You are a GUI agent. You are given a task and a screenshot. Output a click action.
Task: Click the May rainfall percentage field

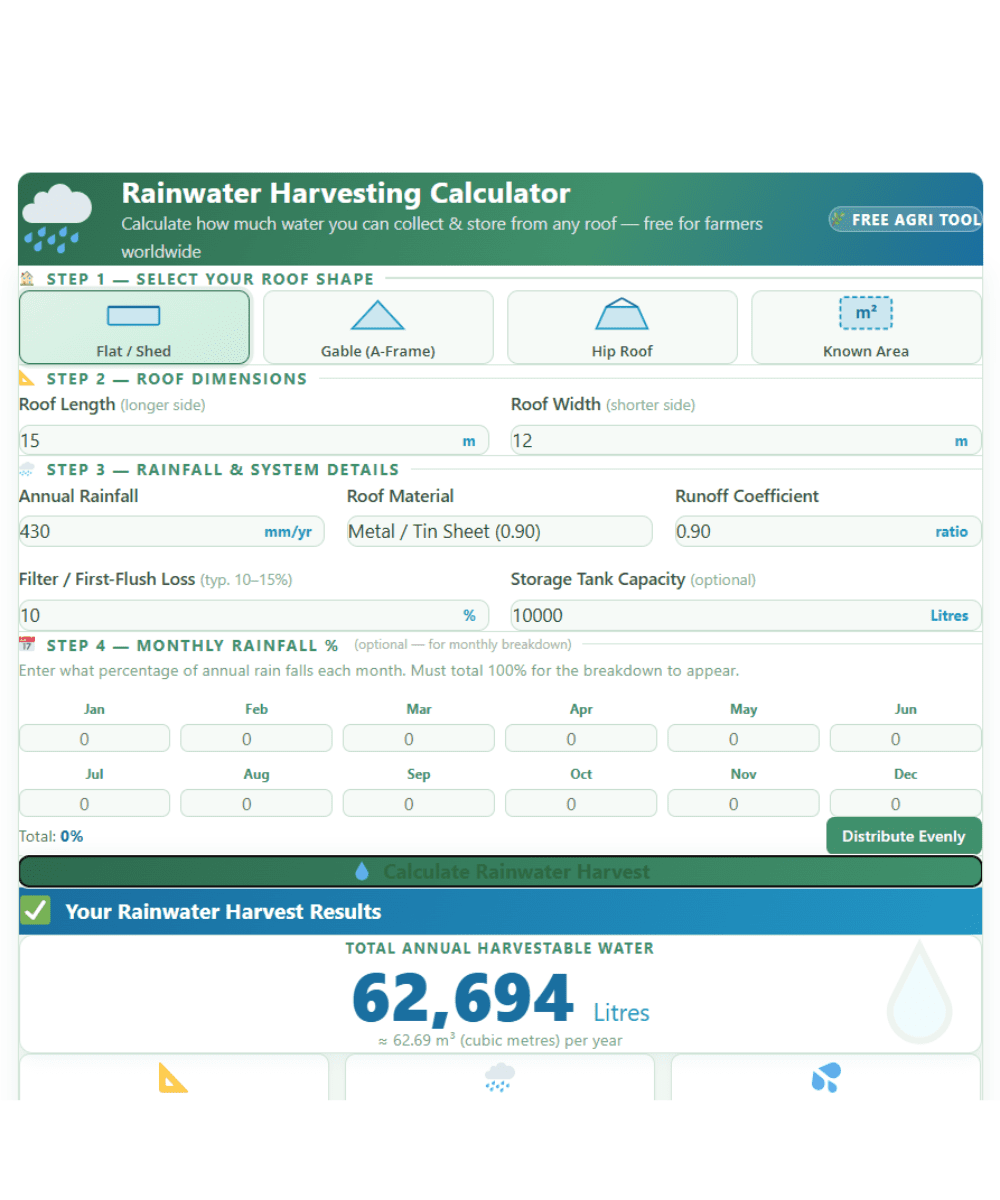click(743, 739)
